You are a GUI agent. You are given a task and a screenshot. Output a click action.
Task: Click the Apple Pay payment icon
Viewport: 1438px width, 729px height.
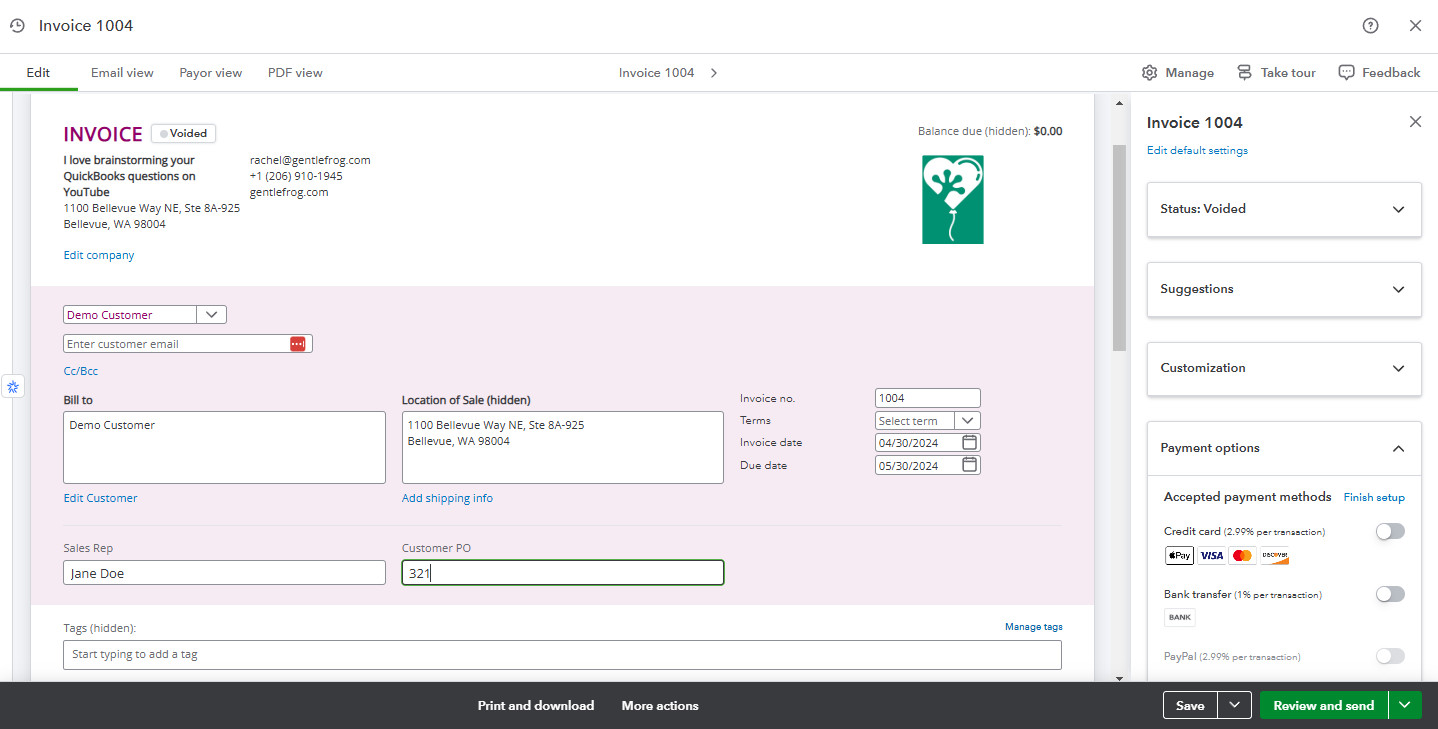1179,556
